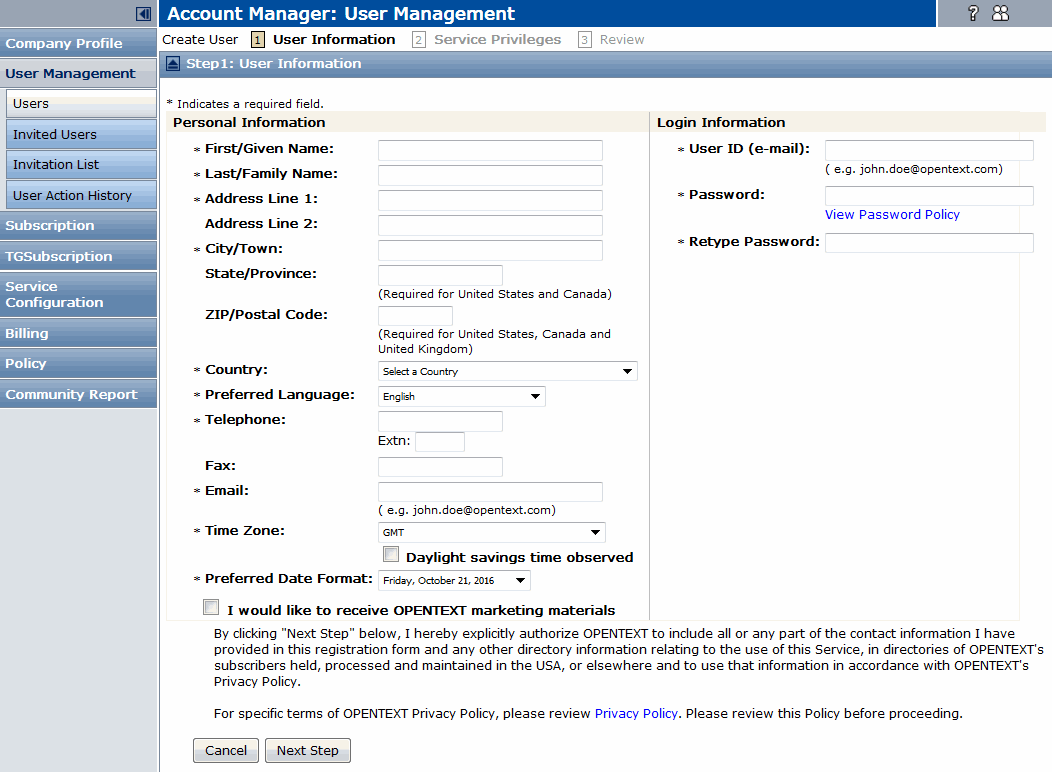
Task: Click the '(Required for United States and Canada)' hint
Action: 494,294
